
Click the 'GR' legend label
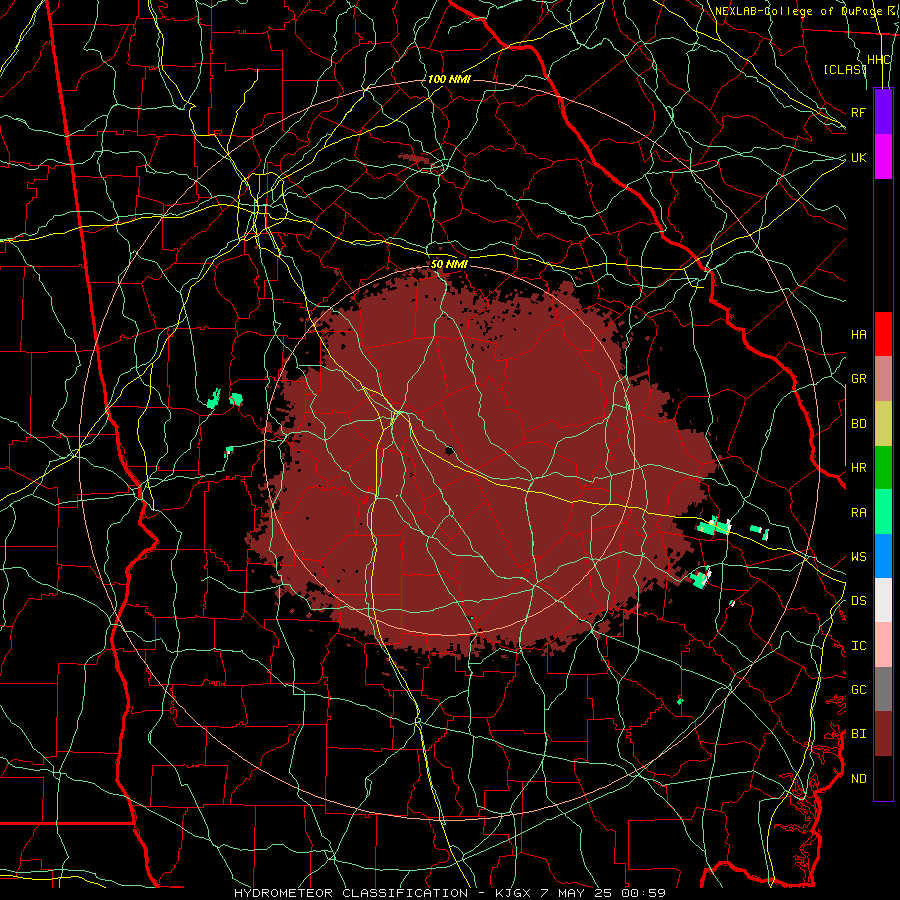(x=859, y=379)
